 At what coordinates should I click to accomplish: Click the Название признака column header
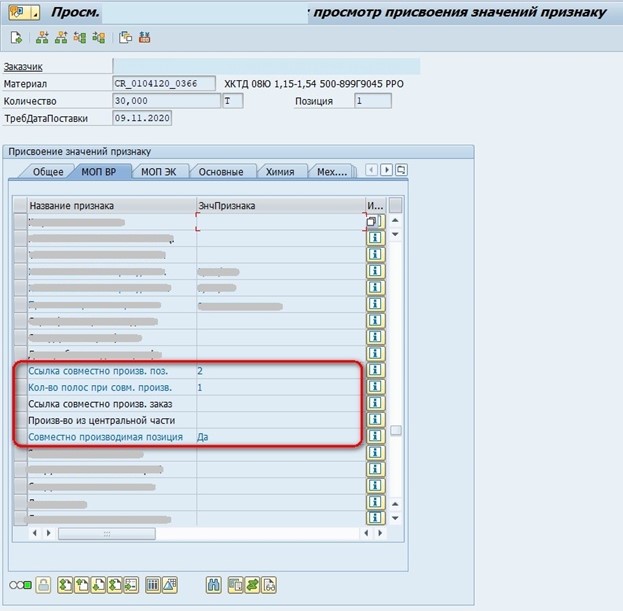pyautogui.click(x=112, y=205)
